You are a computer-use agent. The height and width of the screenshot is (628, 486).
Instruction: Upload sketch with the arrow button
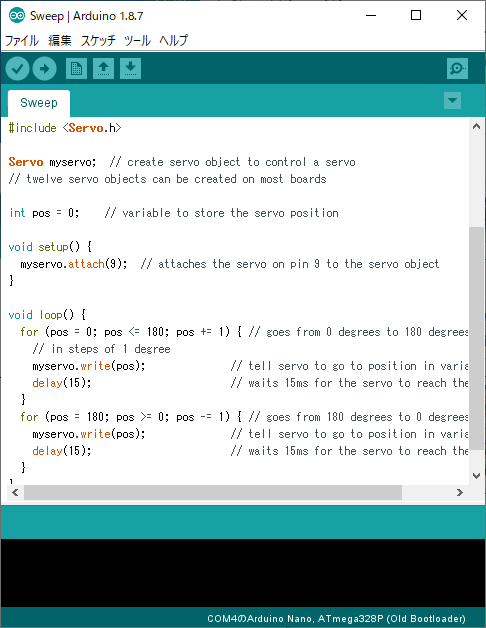[x=44, y=68]
